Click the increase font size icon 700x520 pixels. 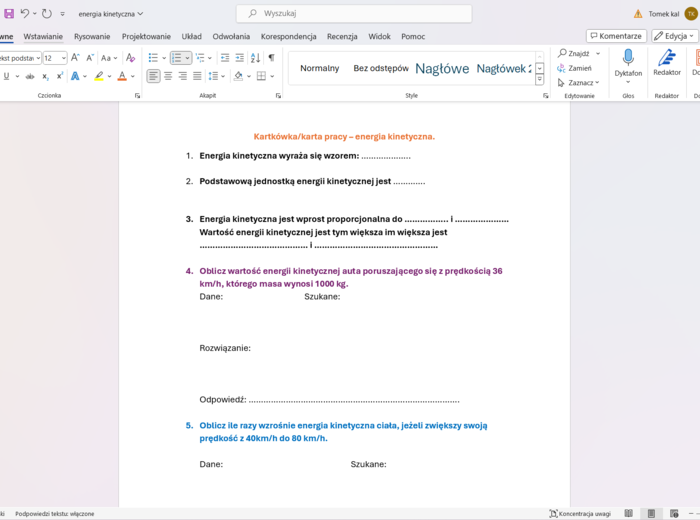point(76,58)
